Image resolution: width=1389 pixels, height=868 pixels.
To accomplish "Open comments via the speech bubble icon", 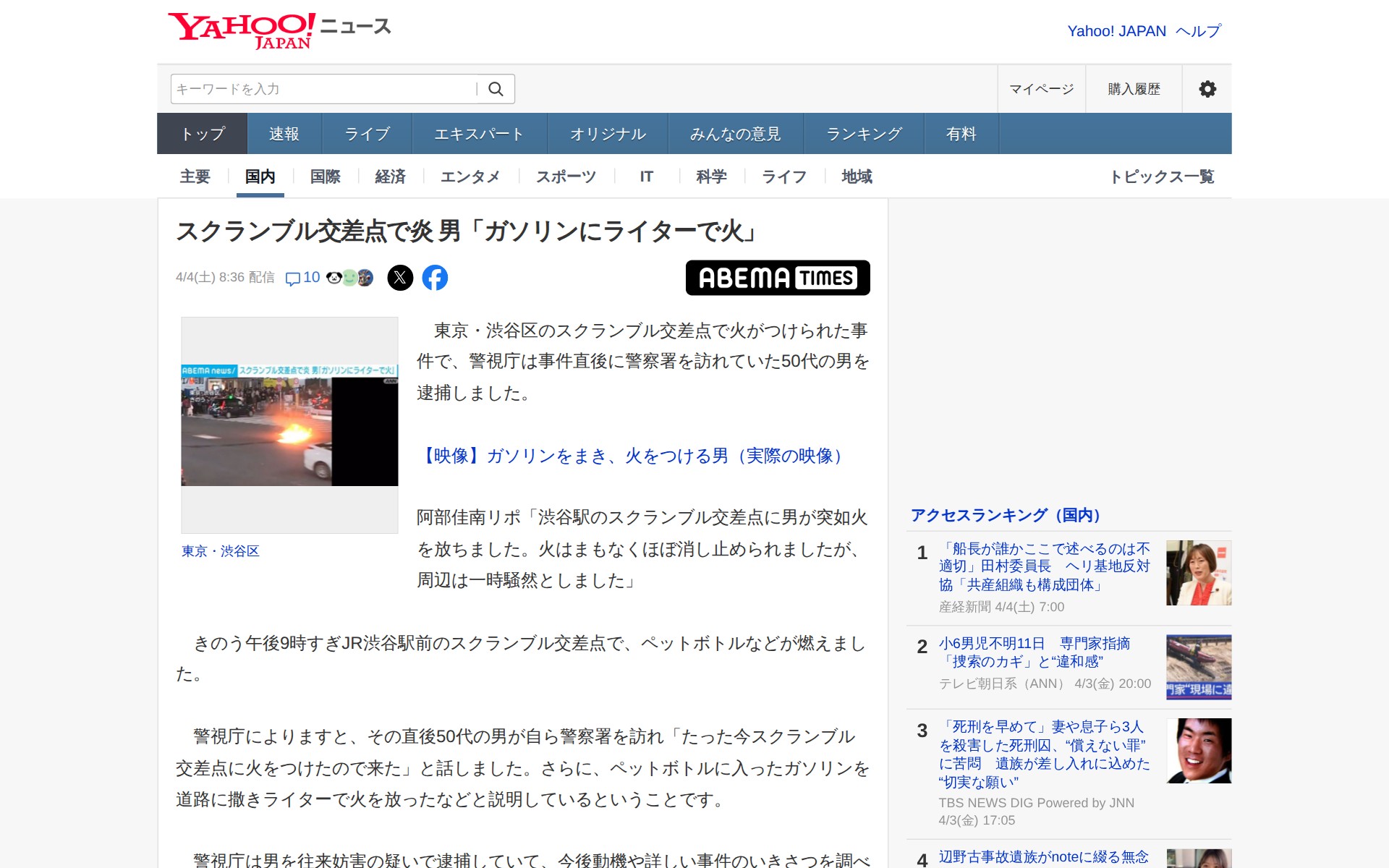I will click(x=295, y=278).
